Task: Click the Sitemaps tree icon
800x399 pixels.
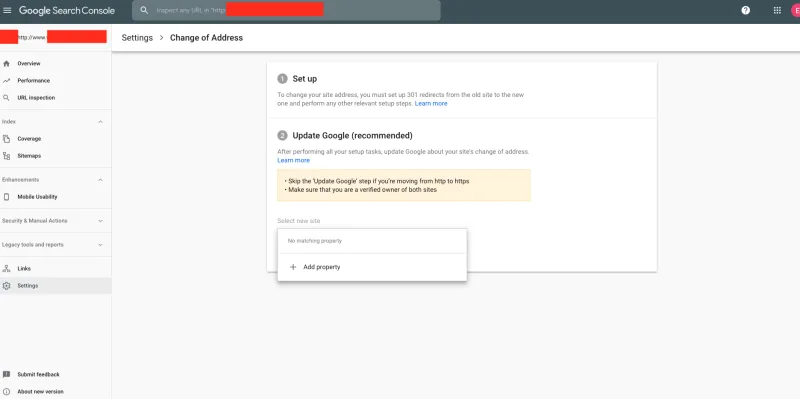Action: click(x=6, y=156)
